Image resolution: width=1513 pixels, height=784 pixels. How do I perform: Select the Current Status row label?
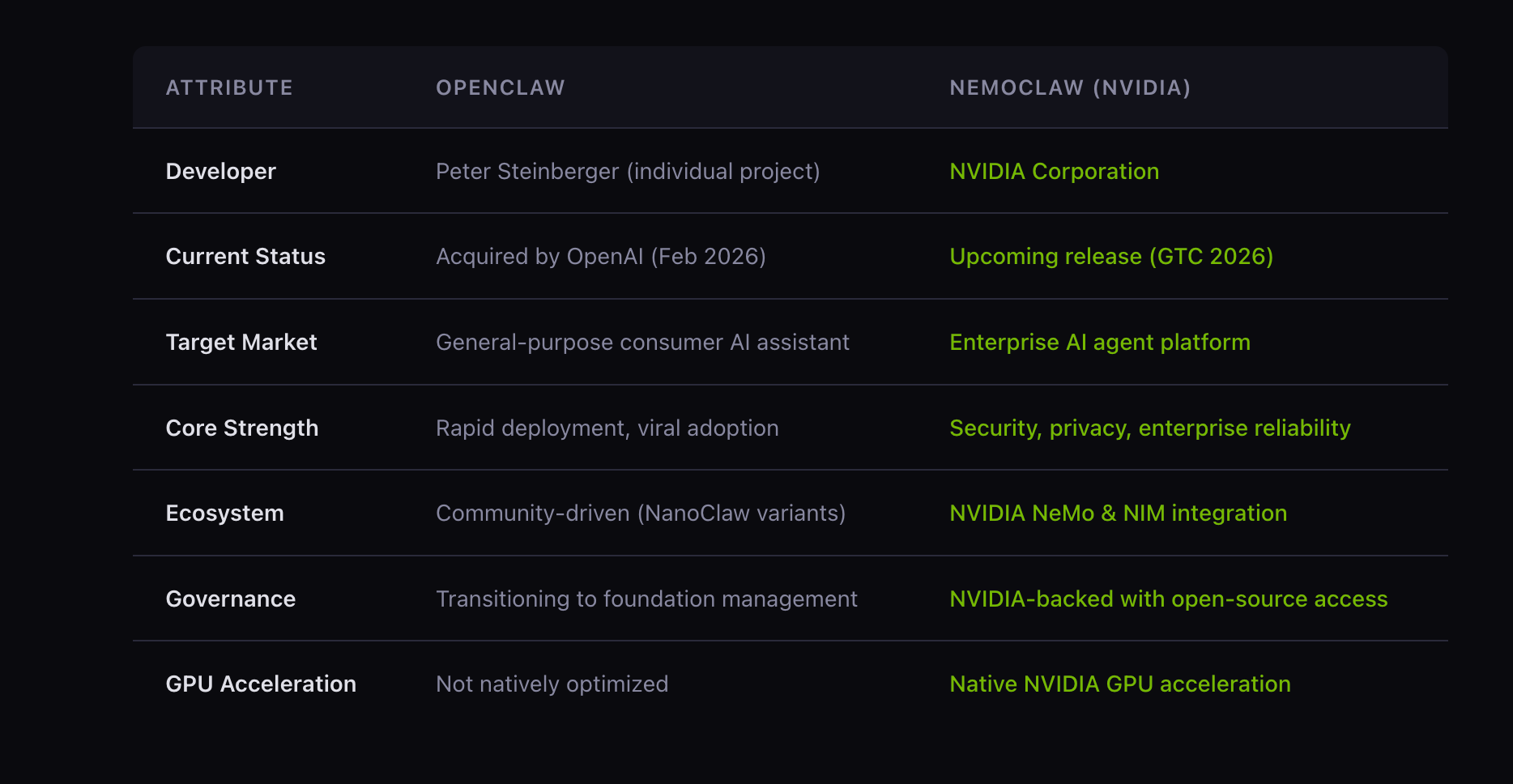tap(245, 257)
